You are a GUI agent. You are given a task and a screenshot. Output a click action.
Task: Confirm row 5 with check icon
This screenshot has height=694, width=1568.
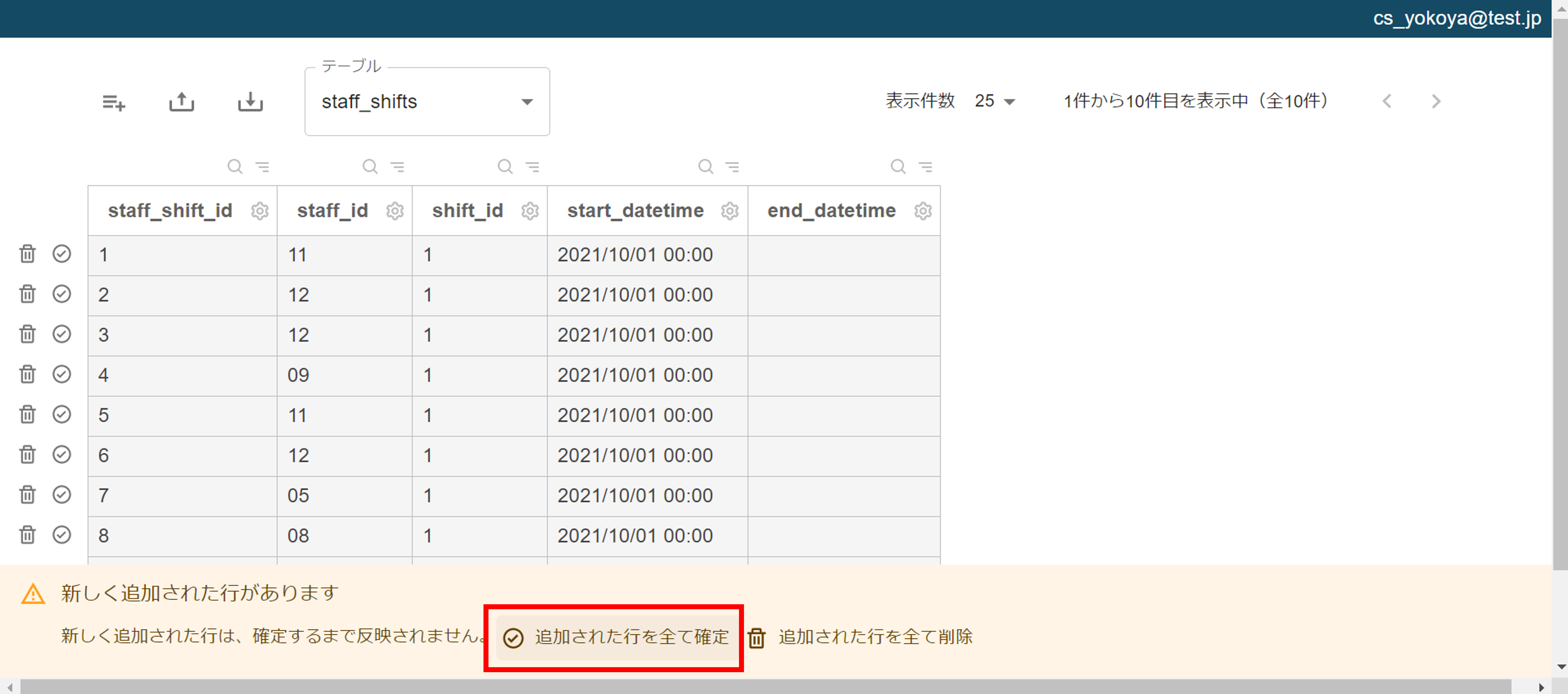(x=61, y=414)
